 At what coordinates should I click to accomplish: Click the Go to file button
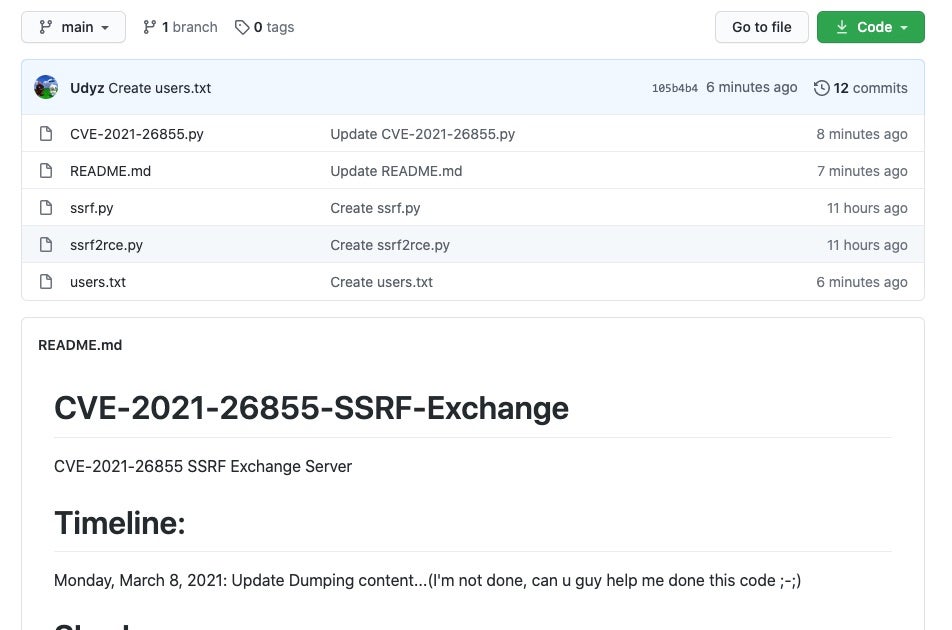click(761, 27)
